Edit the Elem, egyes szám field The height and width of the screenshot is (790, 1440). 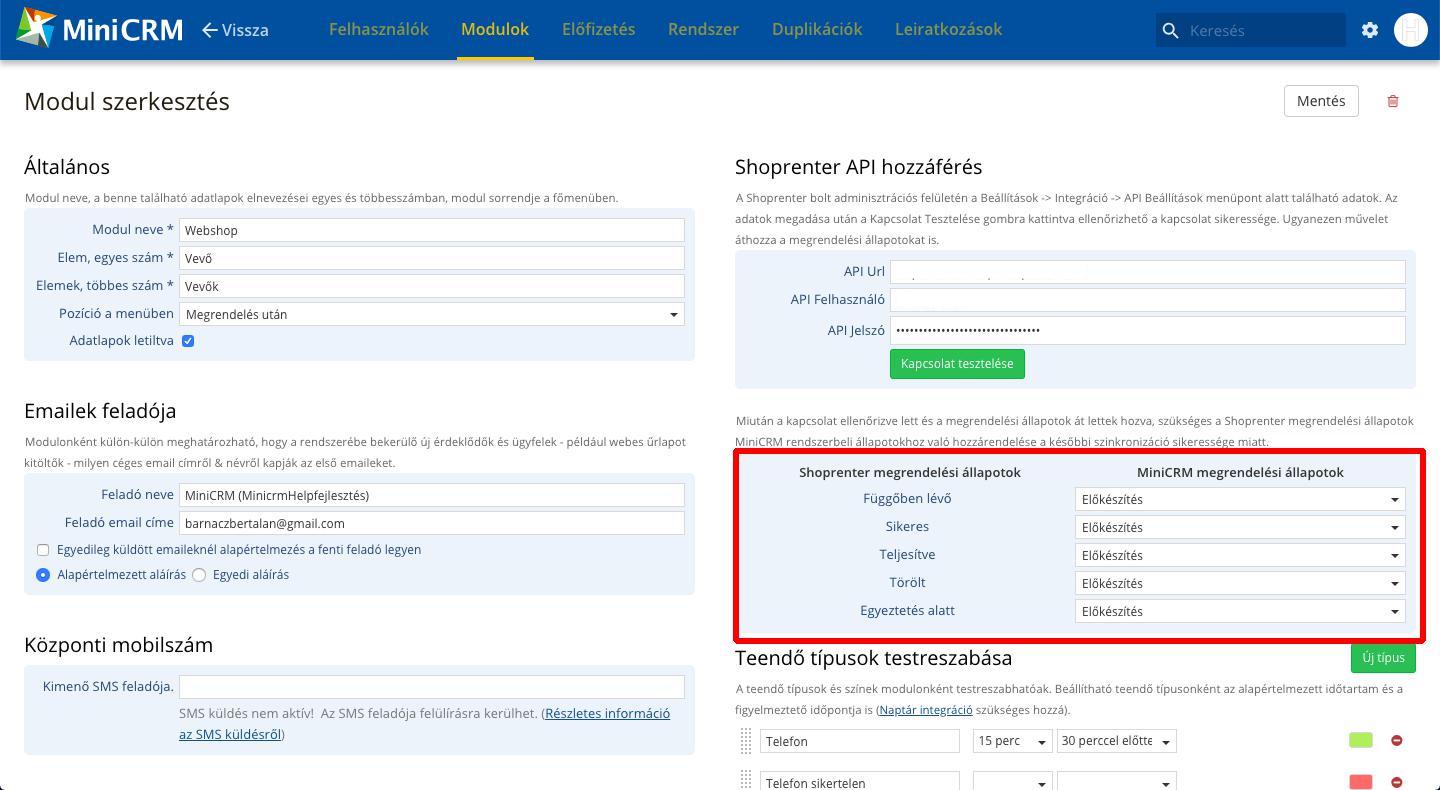[x=432, y=258]
